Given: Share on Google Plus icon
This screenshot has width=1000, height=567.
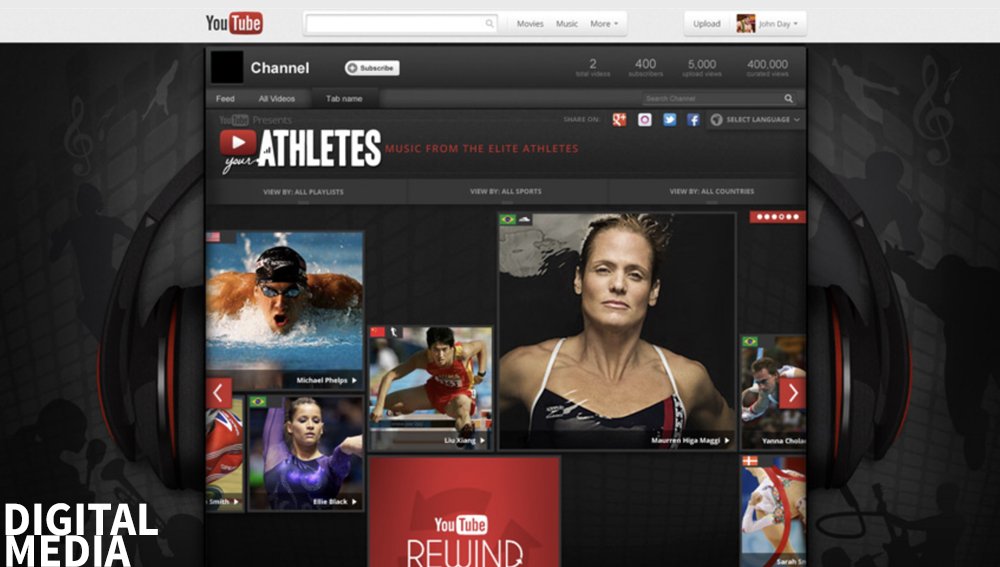Looking at the screenshot, I should [619, 119].
